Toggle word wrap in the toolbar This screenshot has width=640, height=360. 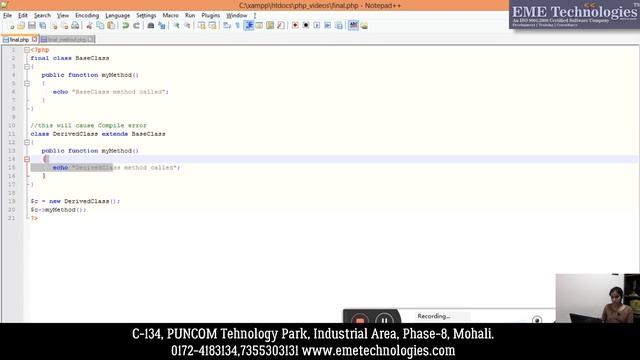(227, 26)
